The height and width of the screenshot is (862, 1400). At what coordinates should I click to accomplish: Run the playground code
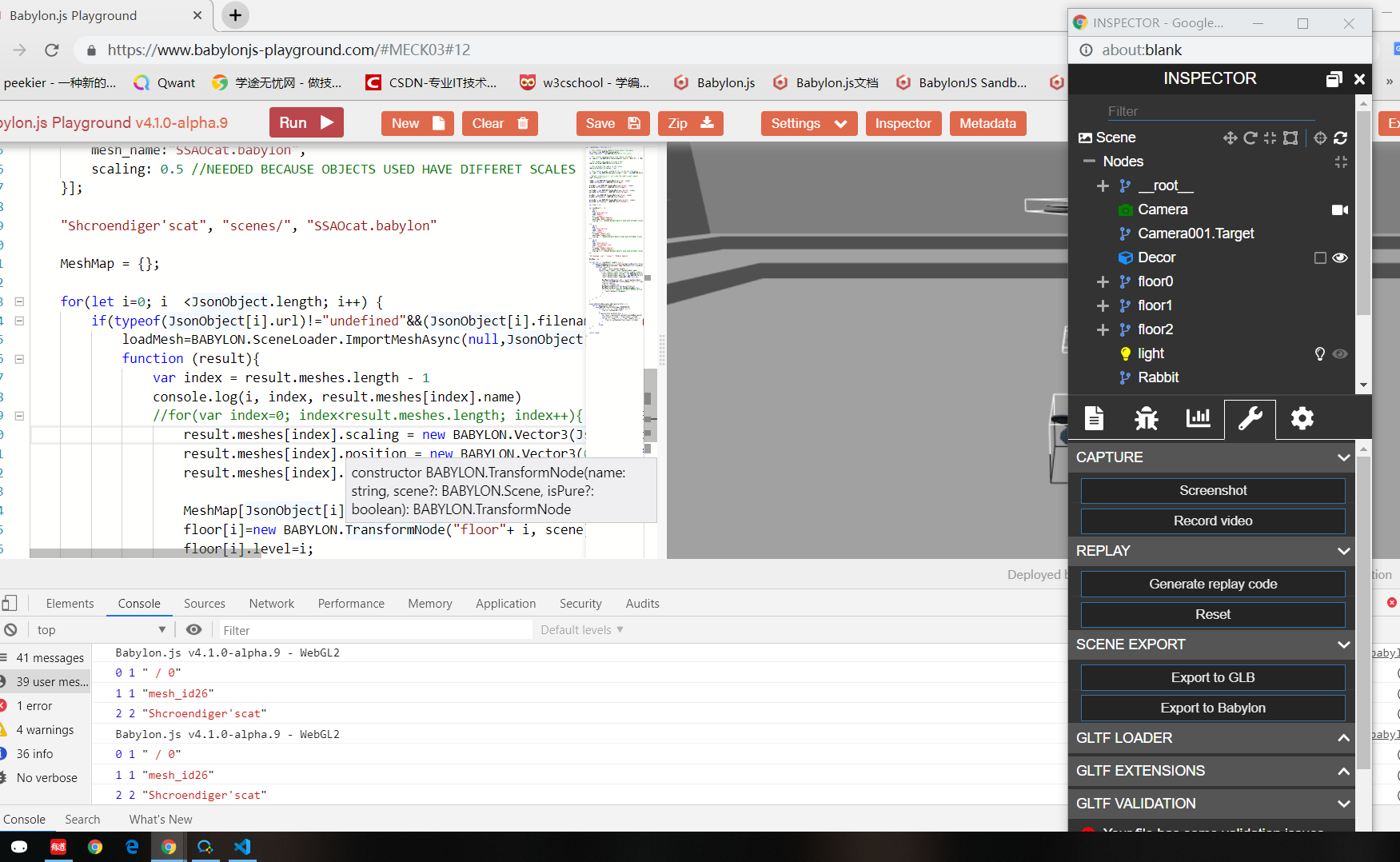point(306,122)
